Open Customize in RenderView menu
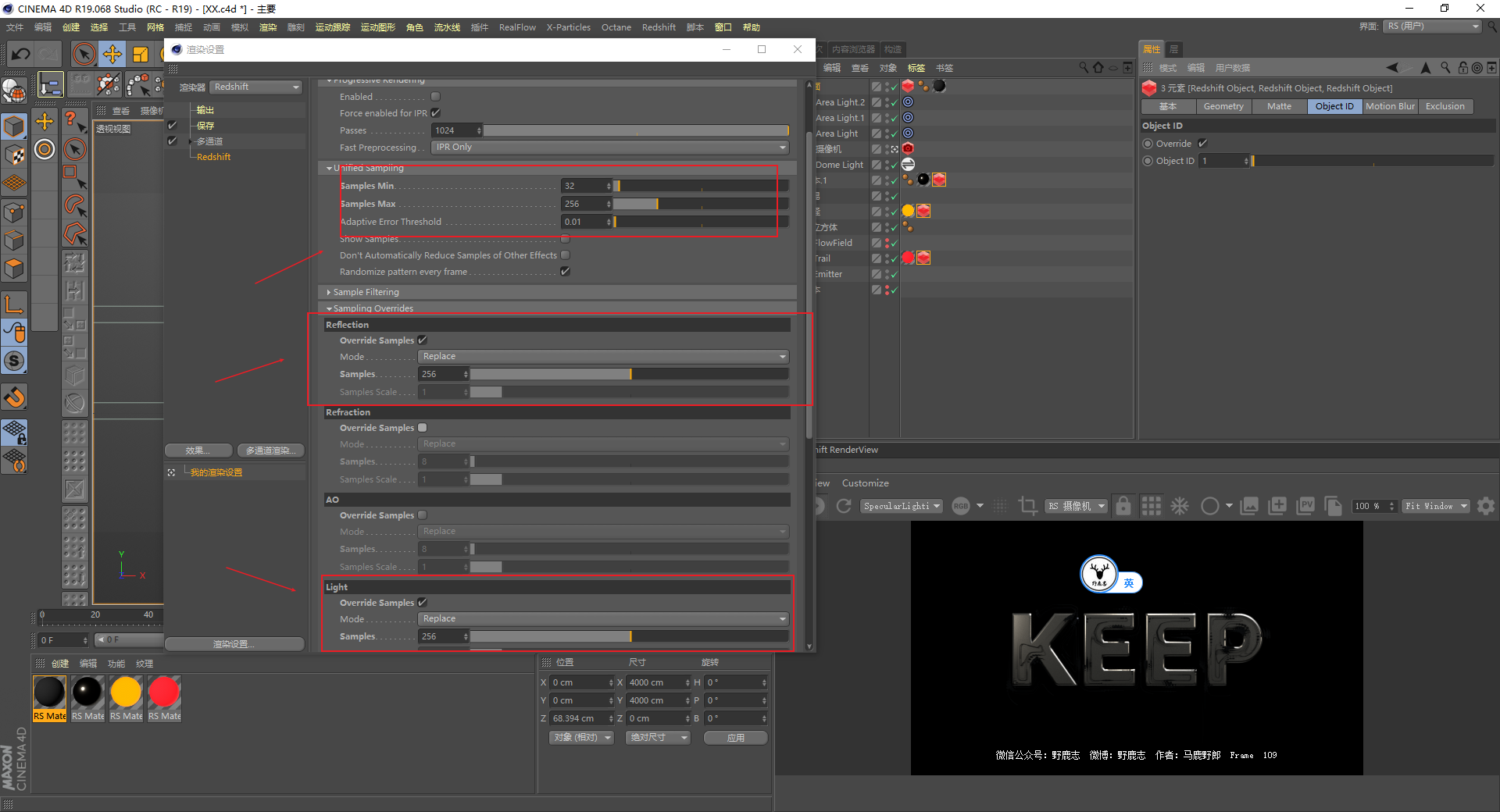The height and width of the screenshot is (812, 1500). click(865, 483)
